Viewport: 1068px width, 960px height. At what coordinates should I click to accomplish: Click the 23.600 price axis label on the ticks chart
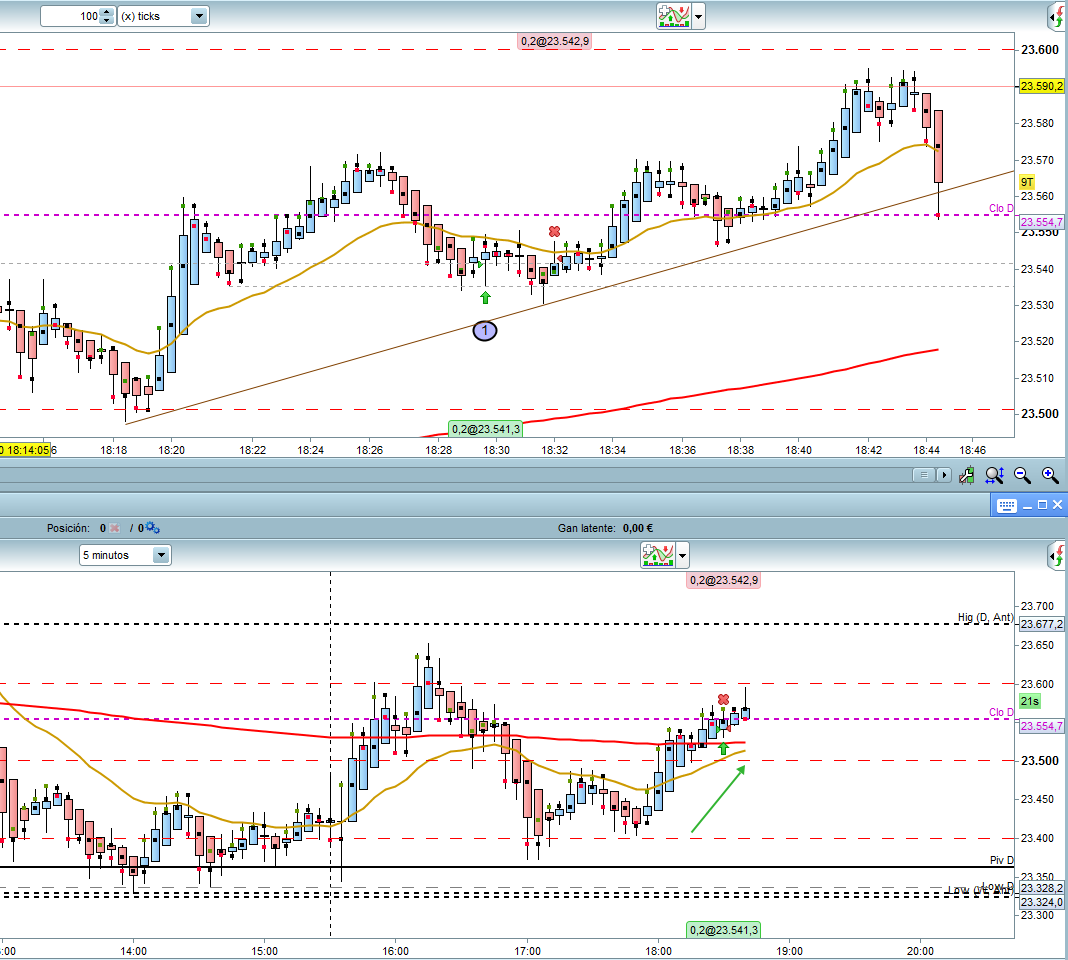(x=1040, y=50)
